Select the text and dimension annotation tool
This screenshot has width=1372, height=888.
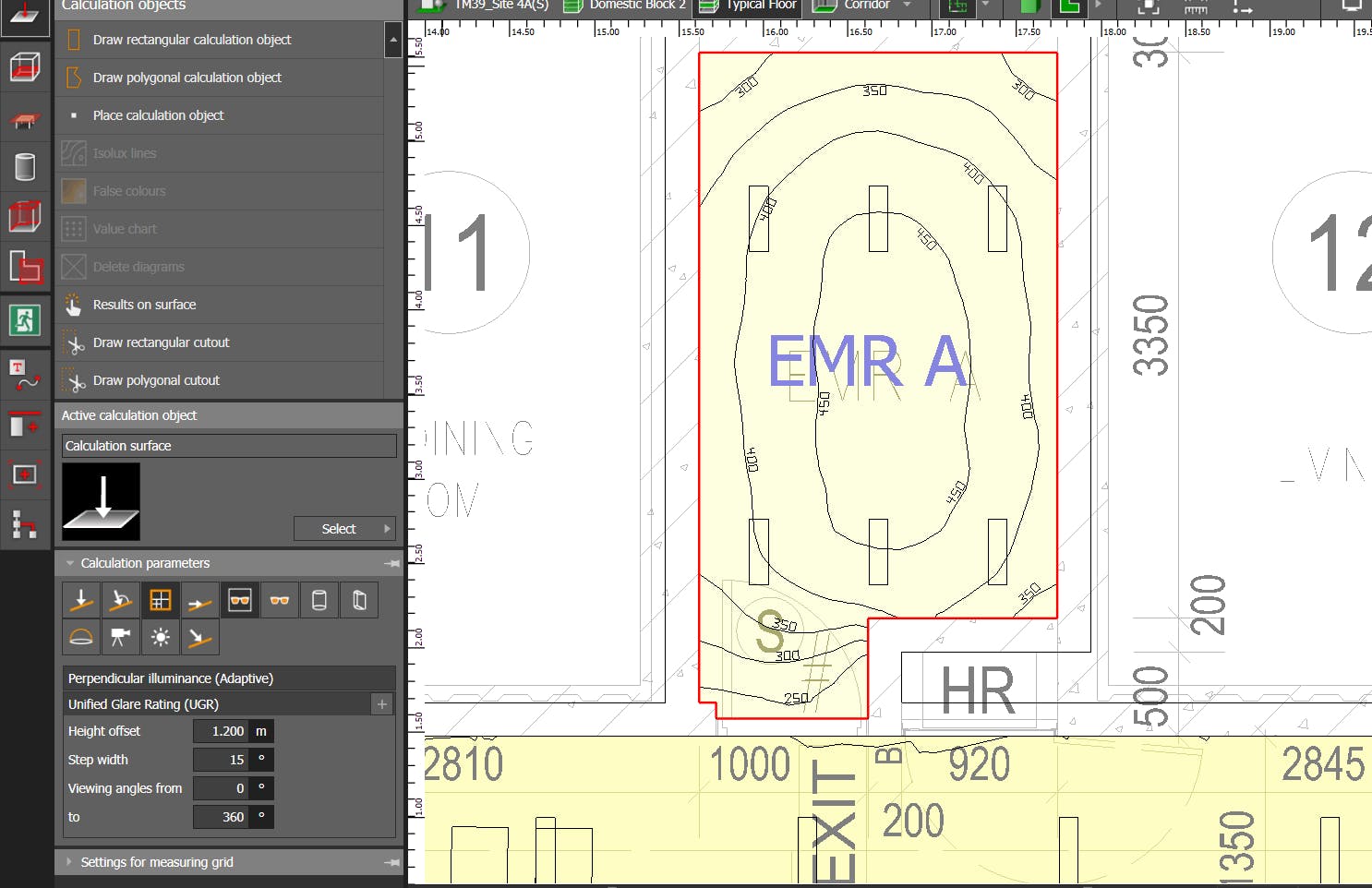(x=25, y=374)
